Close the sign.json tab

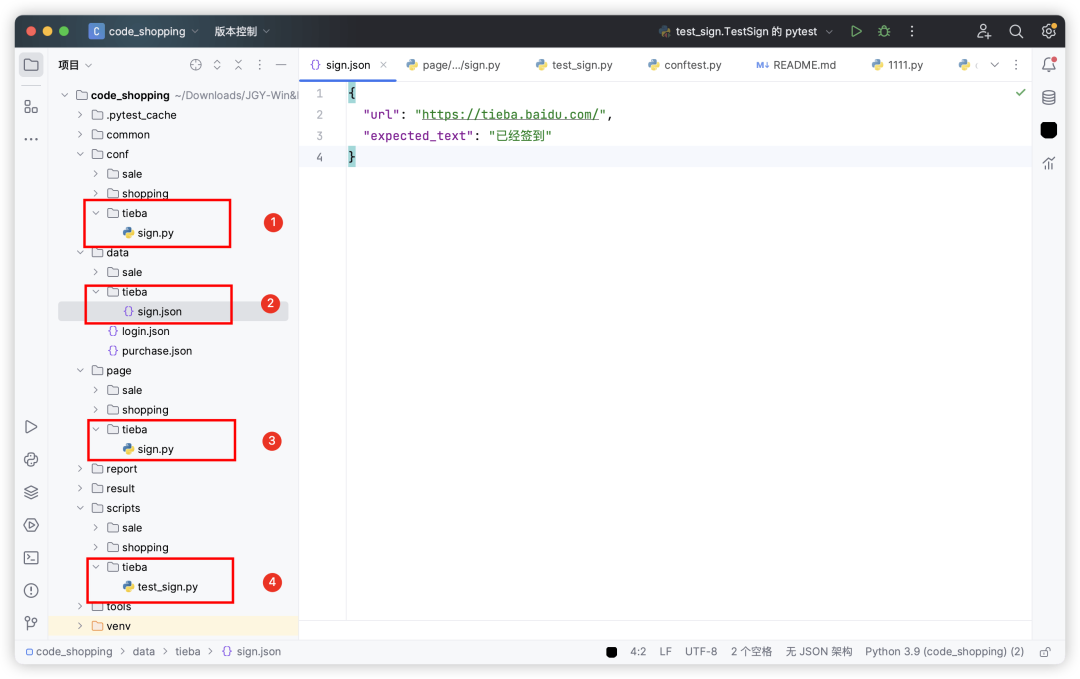pos(384,65)
